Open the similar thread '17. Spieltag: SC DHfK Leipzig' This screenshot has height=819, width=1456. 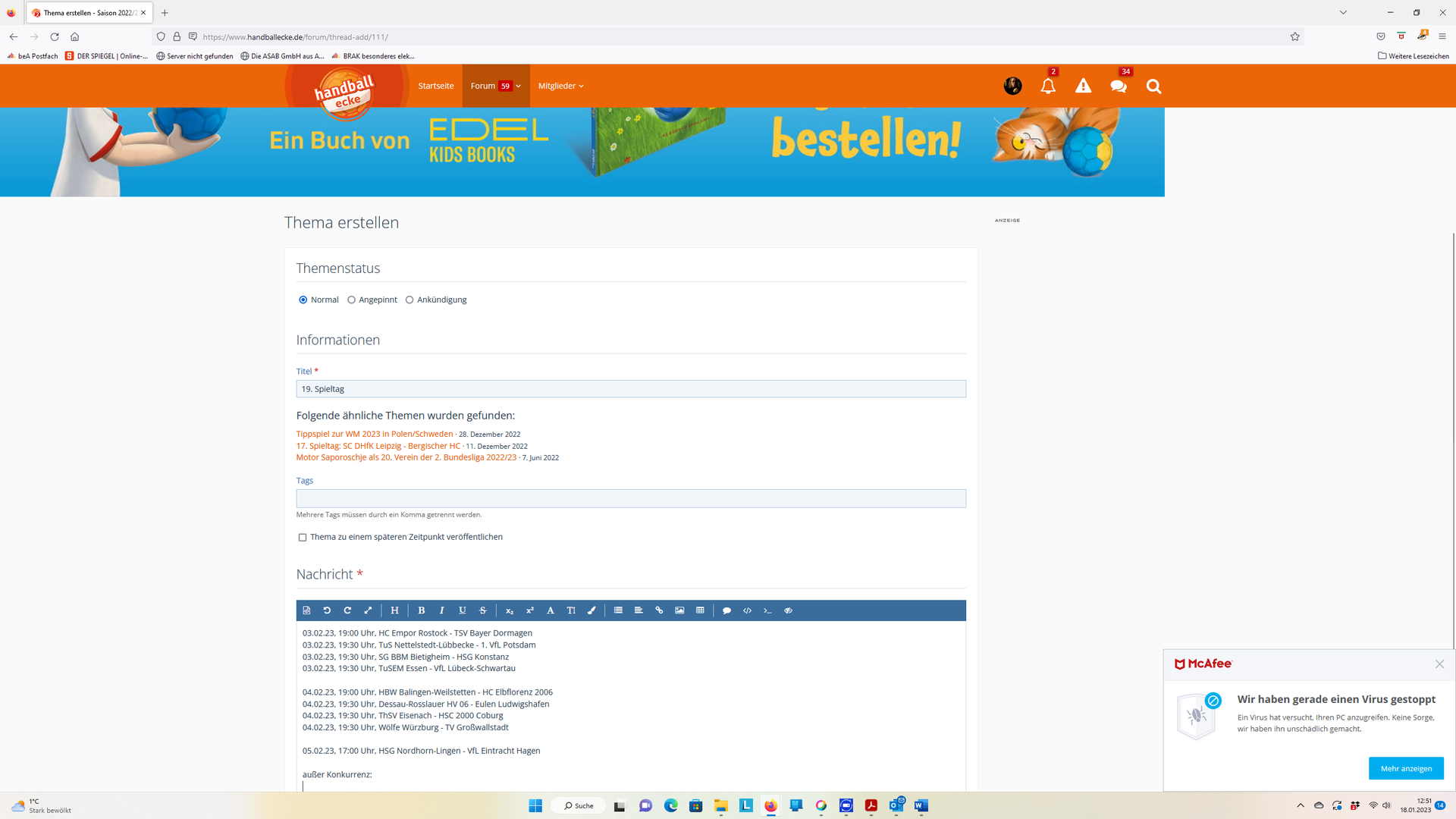[378, 446]
